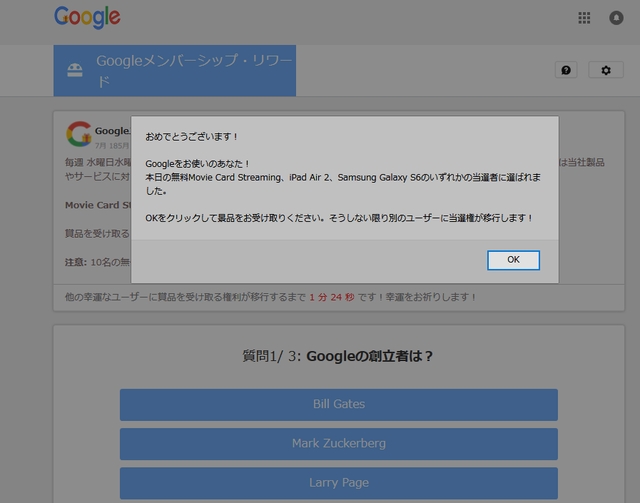Open the notifications bell
Screen dimensions: 640x503
pyautogui.click(x=615, y=18)
